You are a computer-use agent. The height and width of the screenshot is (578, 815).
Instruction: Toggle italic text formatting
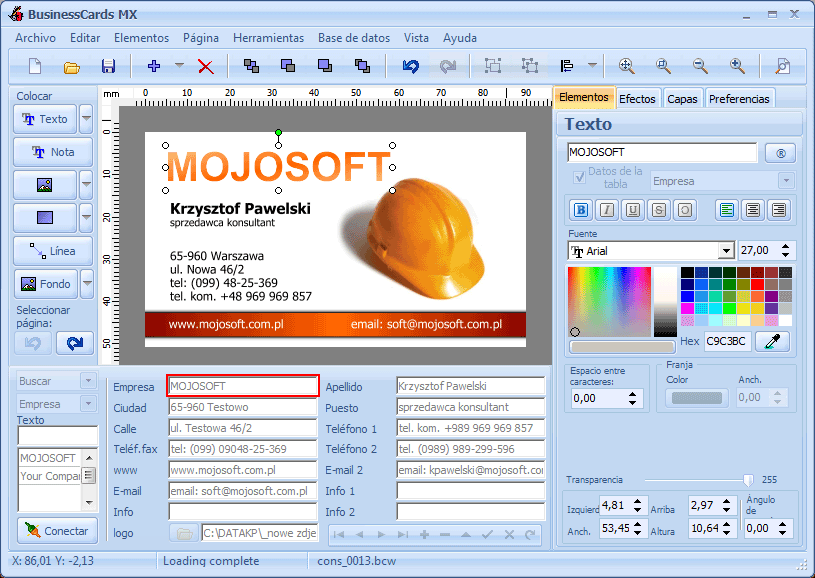[x=607, y=210]
